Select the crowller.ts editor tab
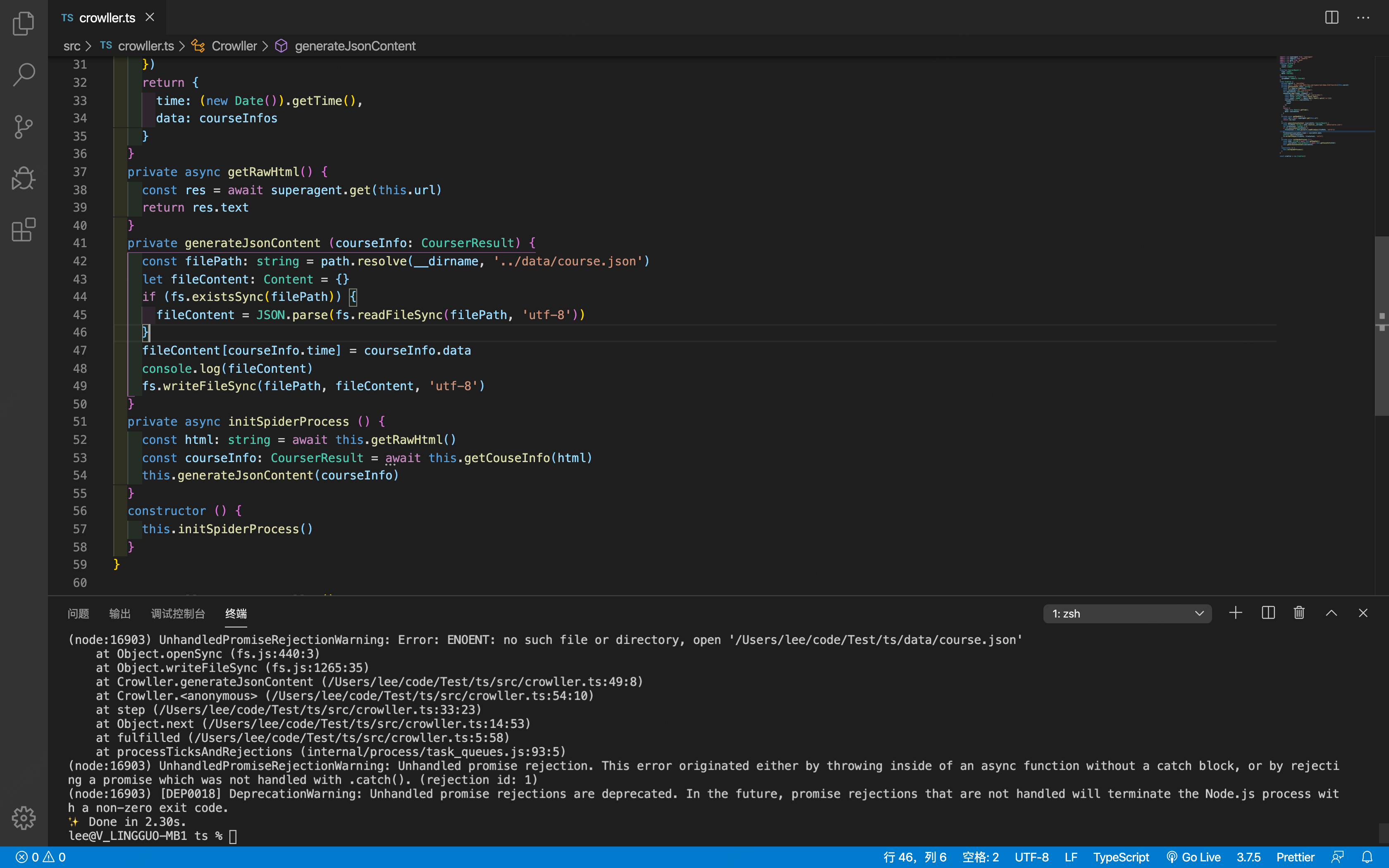This screenshot has height=868, width=1389. click(x=107, y=18)
